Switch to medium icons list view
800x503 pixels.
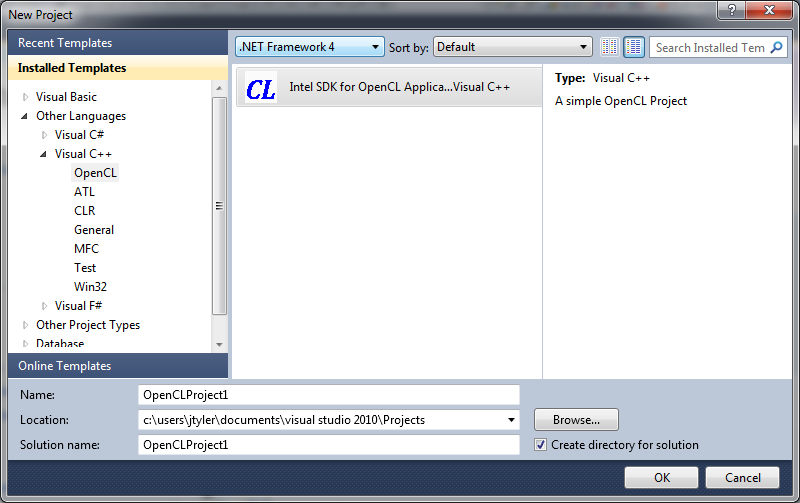(634, 47)
